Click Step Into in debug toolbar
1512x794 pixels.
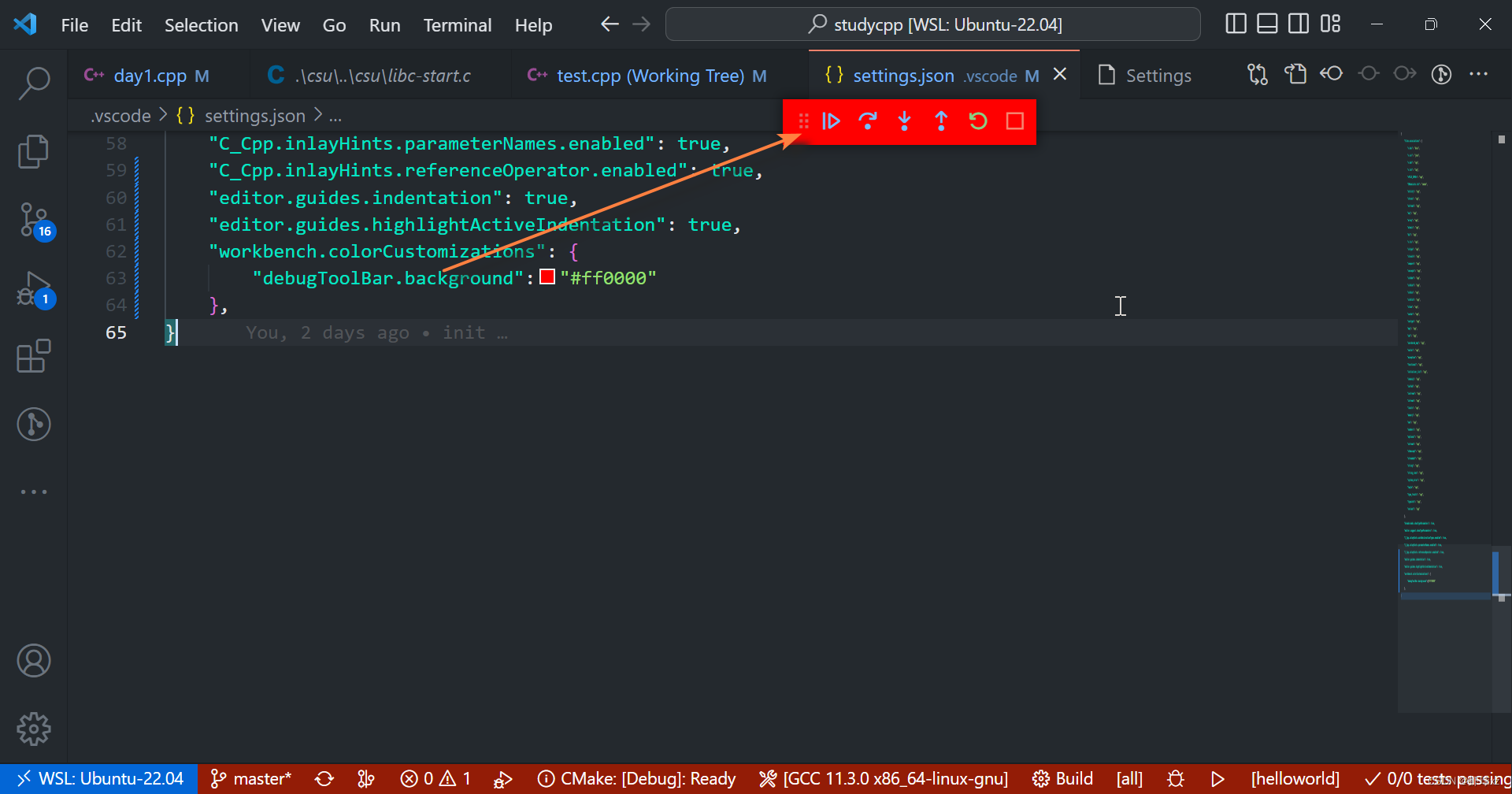904,121
